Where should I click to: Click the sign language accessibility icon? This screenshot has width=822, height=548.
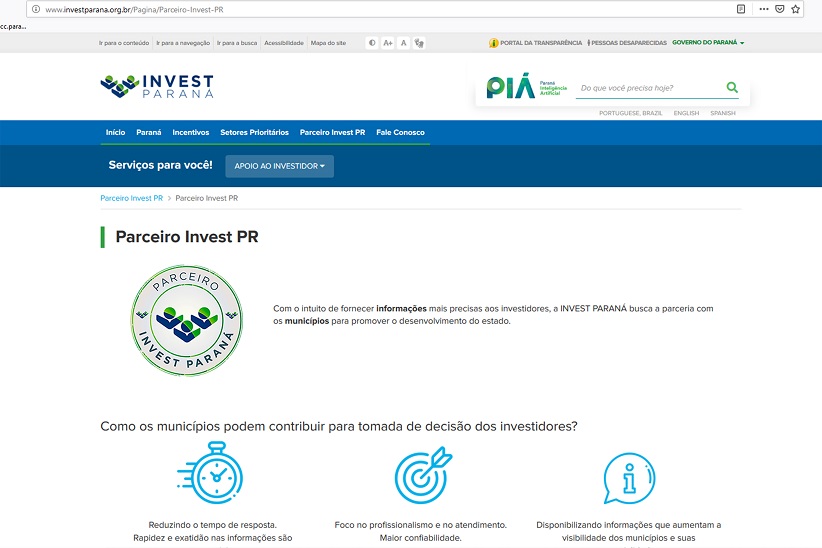[419, 43]
